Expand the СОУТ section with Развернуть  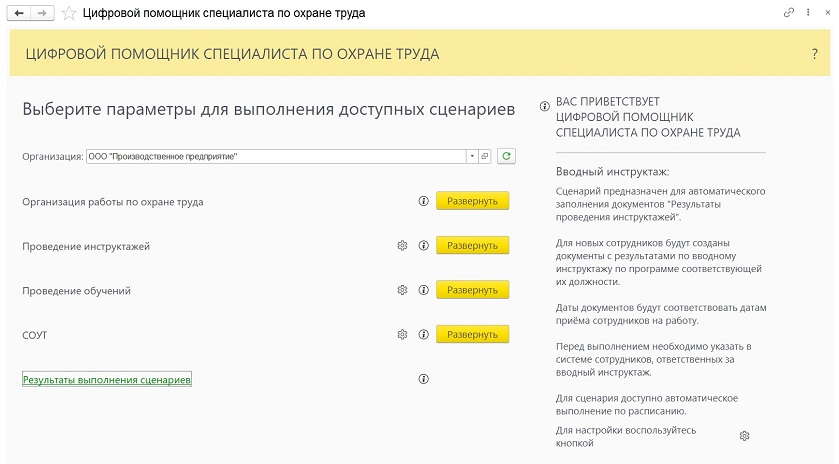pos(472,334)
